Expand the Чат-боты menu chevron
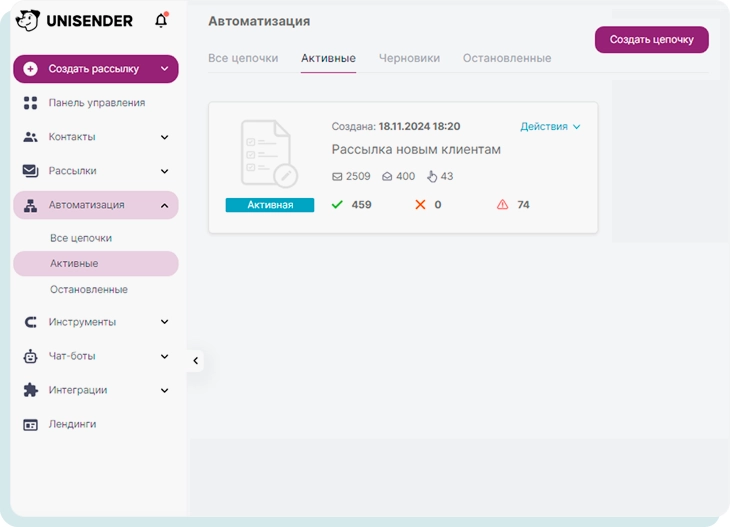This screenshot has width=730, height=527. (x=164, y=357)
